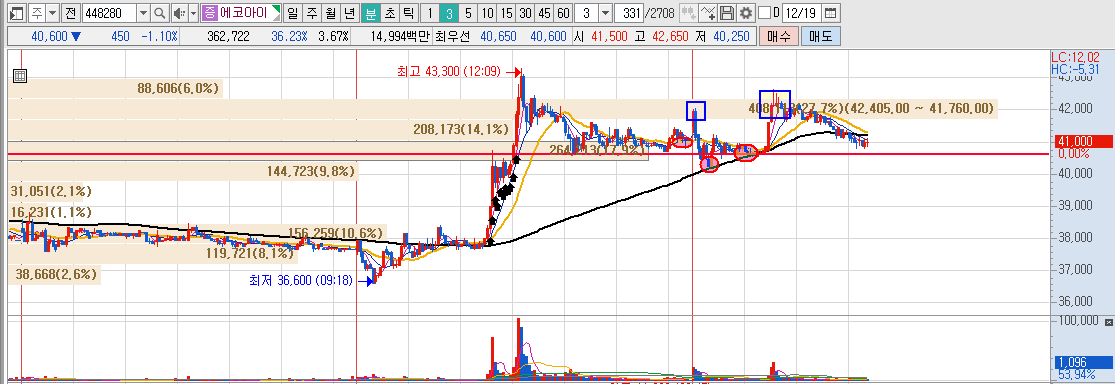Open the interval value 3 dropdown
Screen dimensions: 1115x384
pos(604,13)
